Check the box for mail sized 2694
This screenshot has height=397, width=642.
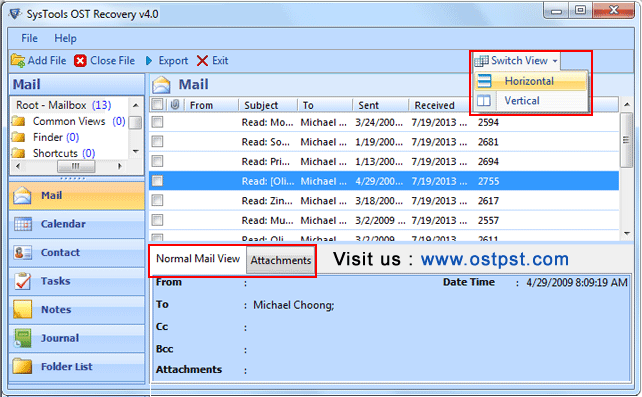point(157,161)
